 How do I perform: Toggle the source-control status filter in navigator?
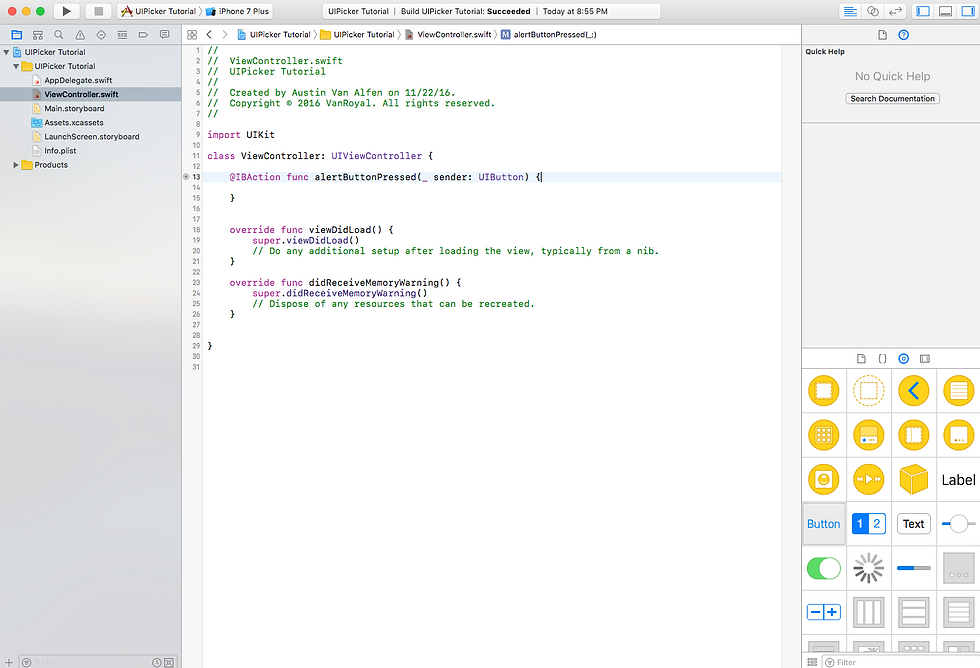[169, 662]
